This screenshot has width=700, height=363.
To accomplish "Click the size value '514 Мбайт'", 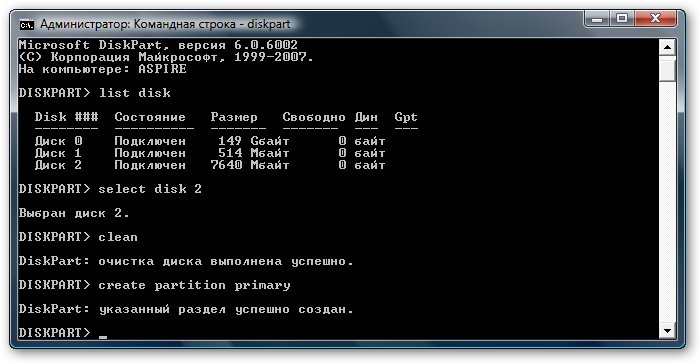I will [x=254, y=153].
